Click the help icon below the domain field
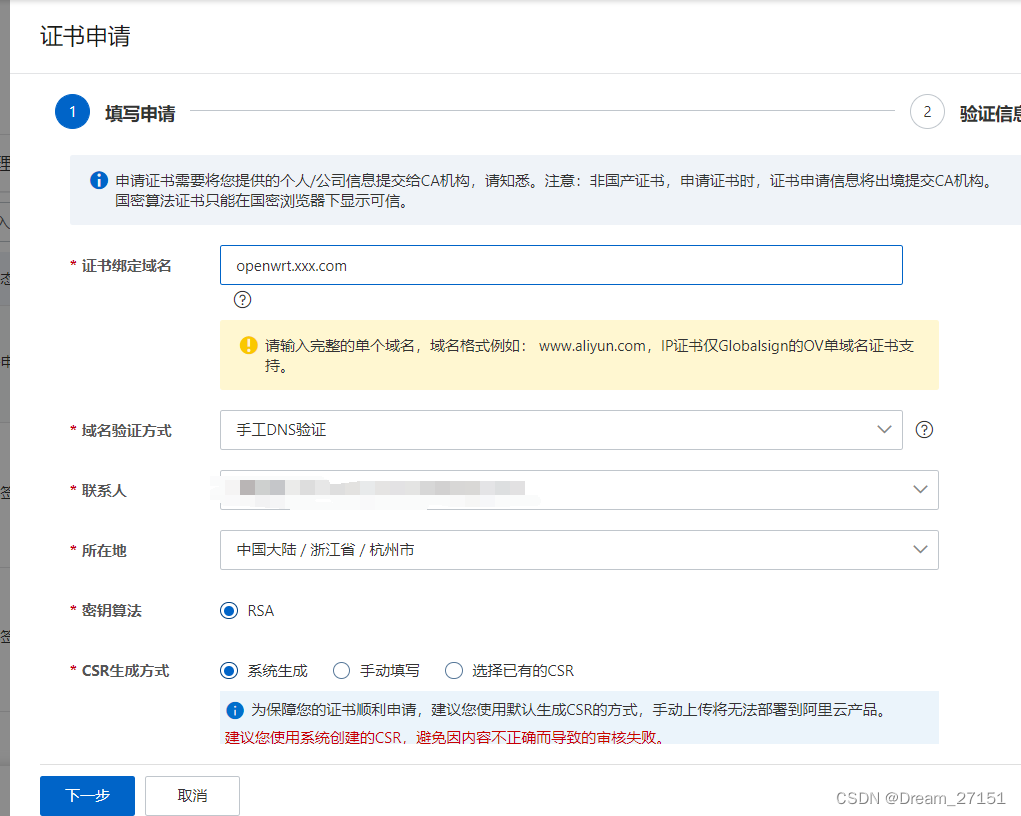This screenshot has width=1021, height=816. click(242, 300)
